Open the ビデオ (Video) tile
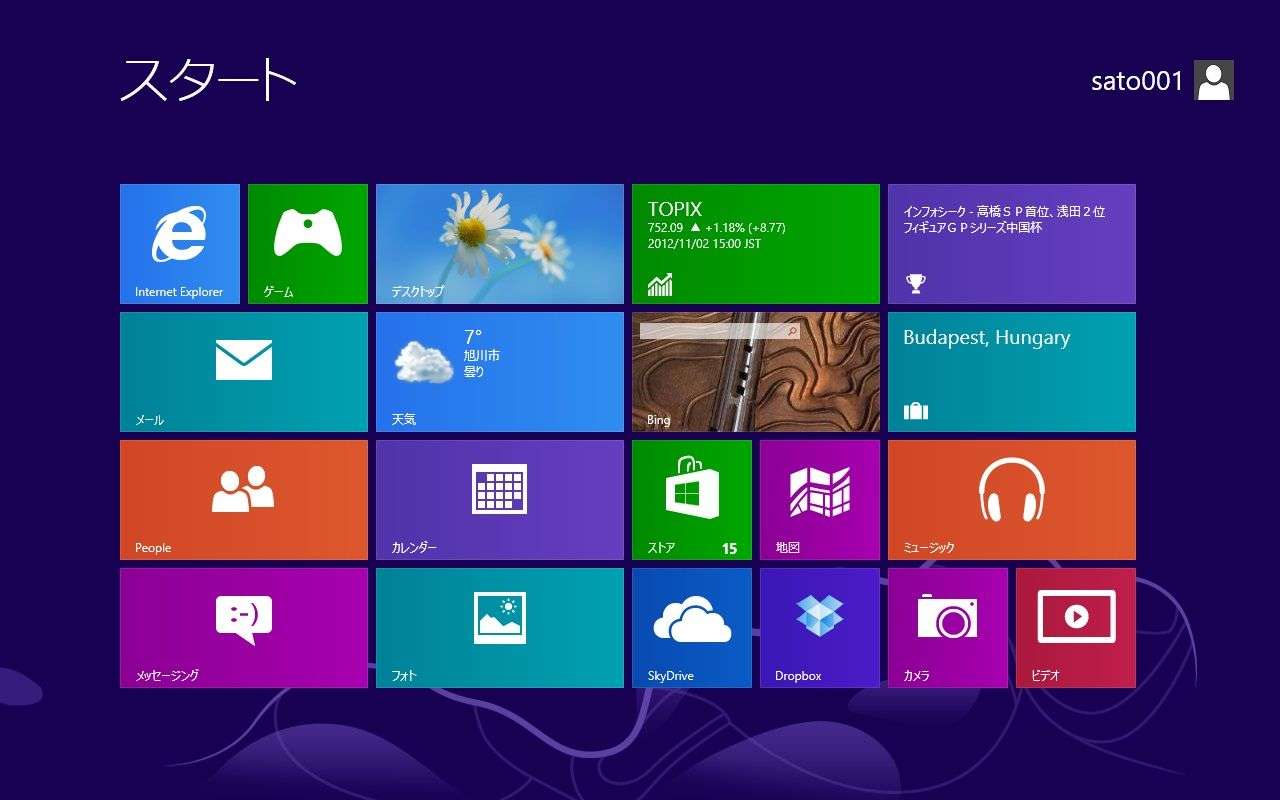The width and height of the screenshot is (1280, 800). (1076, 628)
